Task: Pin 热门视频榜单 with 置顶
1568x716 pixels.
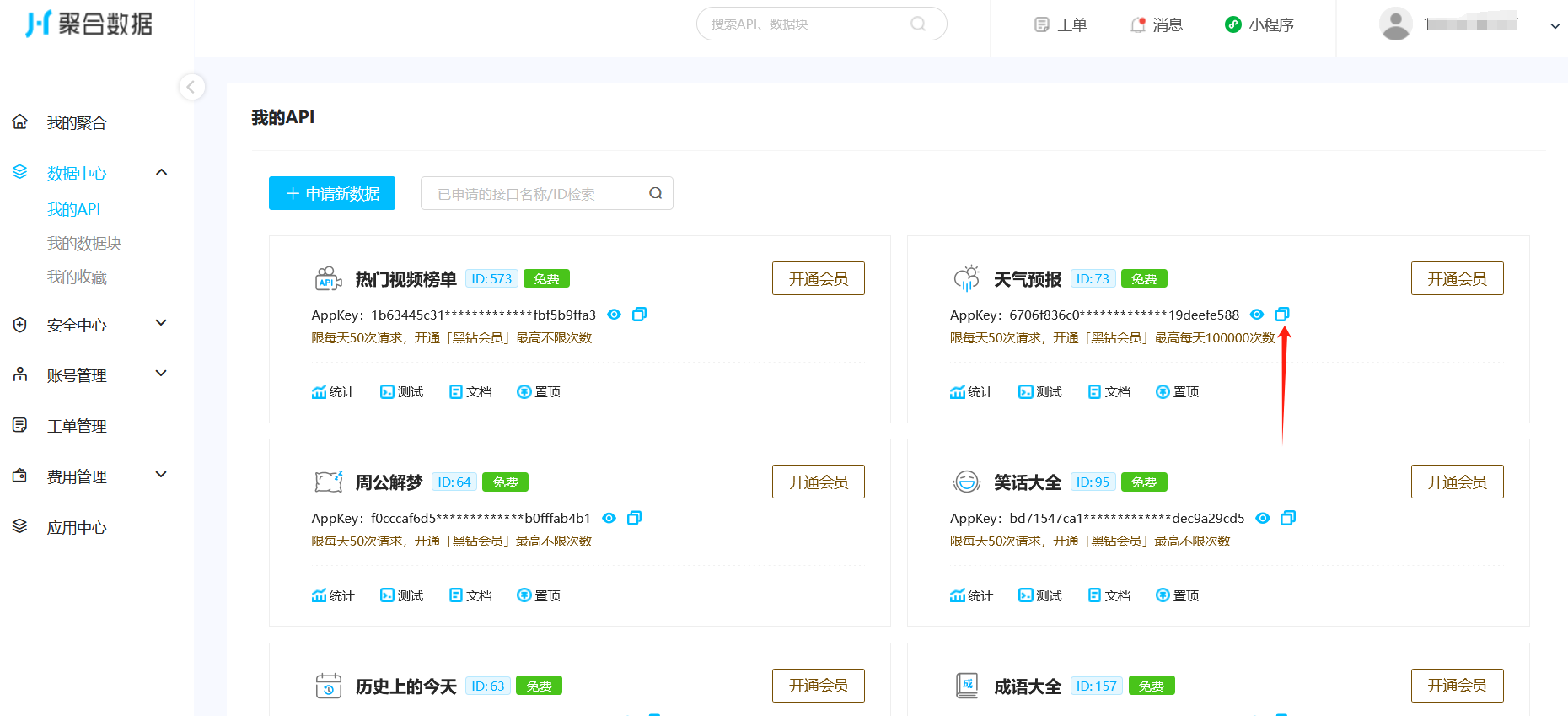Action: click(x=539, y=391)
